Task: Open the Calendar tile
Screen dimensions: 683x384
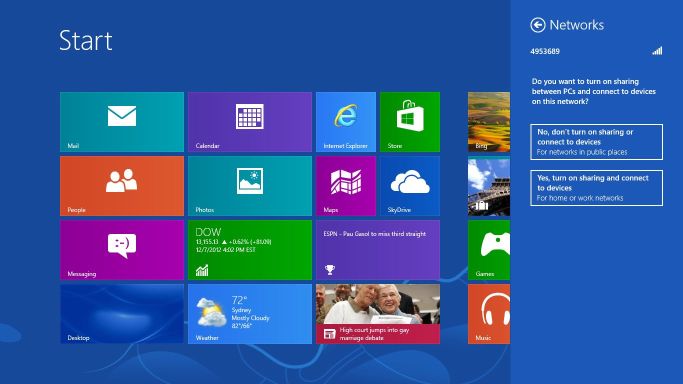Action: point(250,122)
